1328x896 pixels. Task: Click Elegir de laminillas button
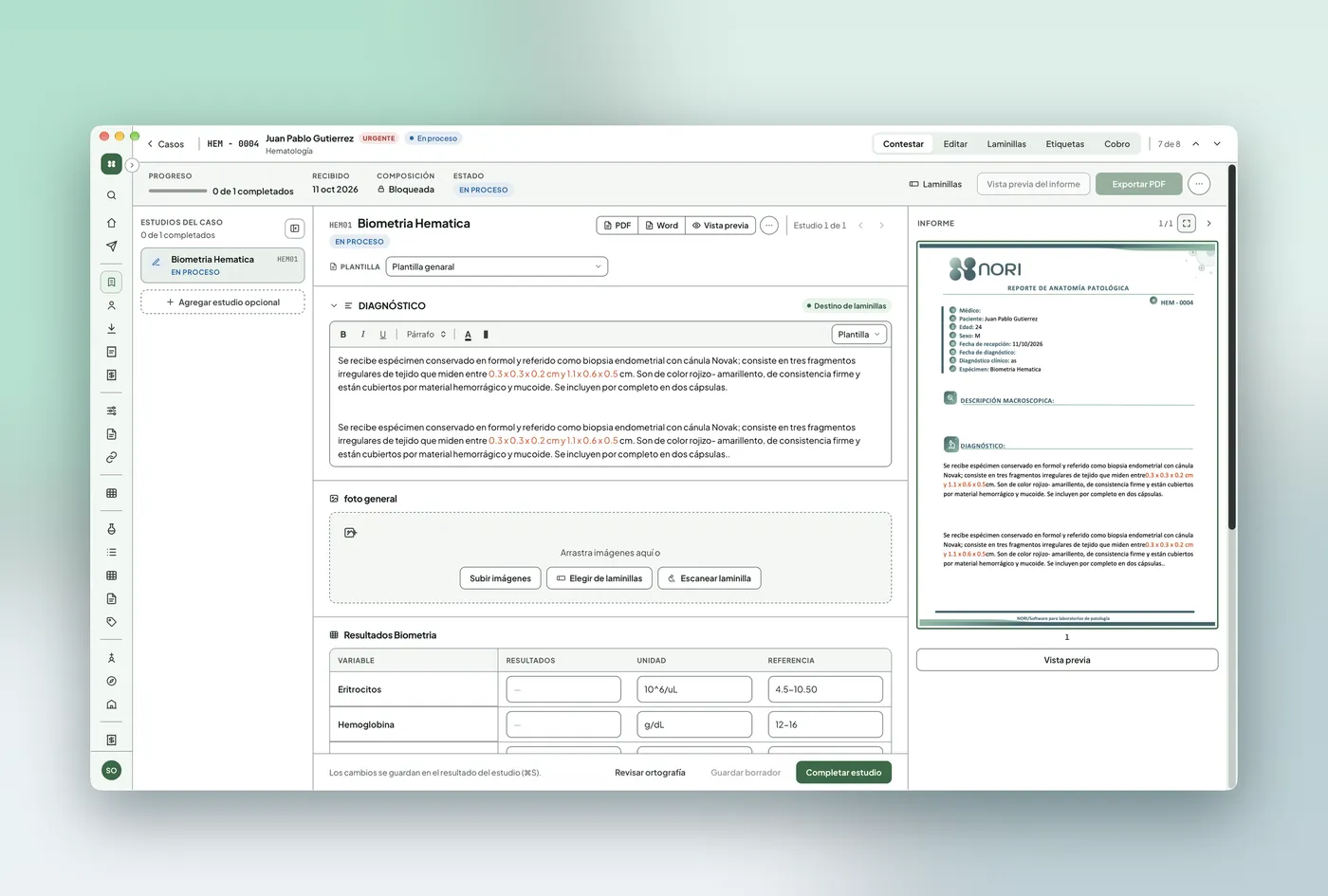(x=599, y=578)
